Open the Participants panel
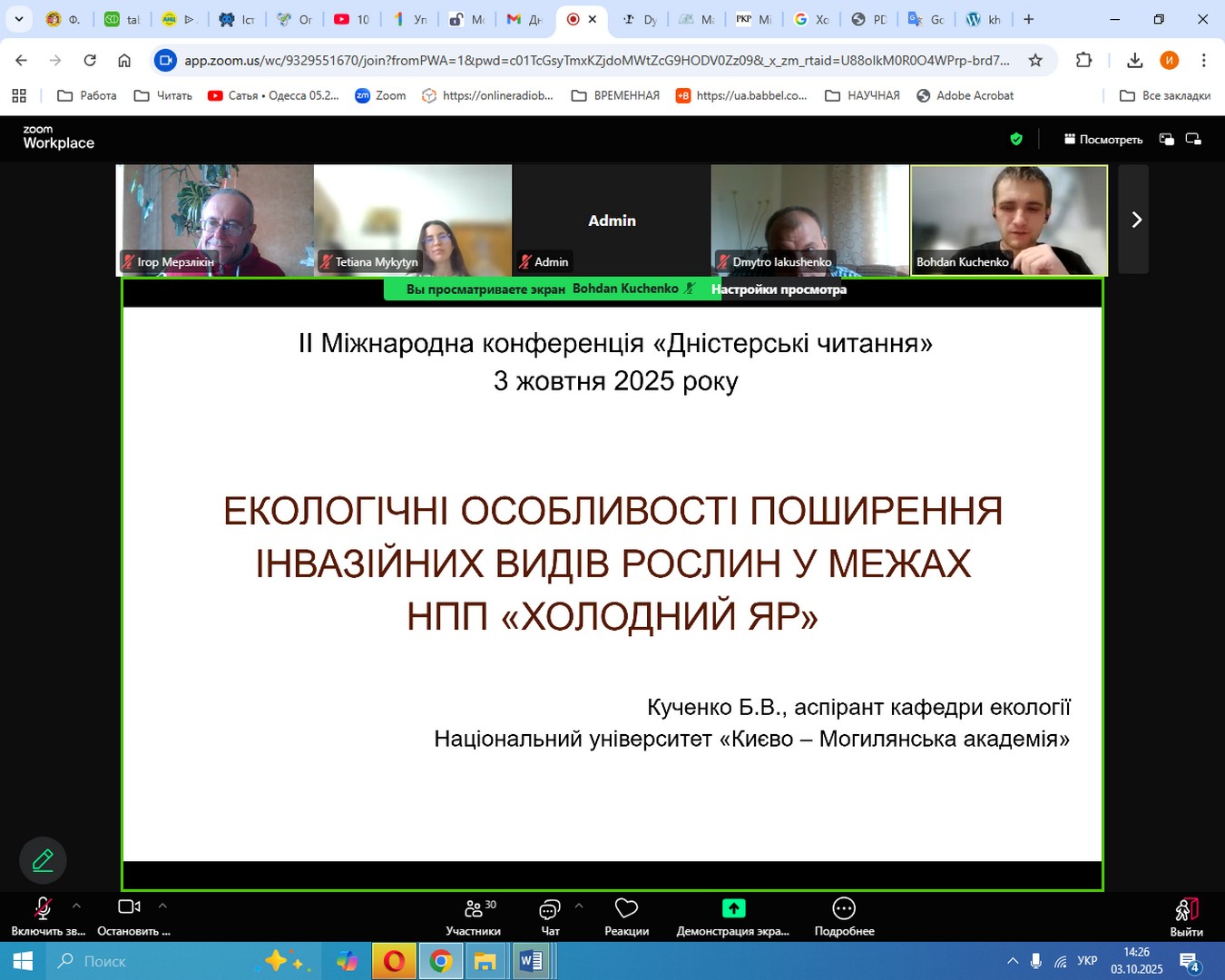 point(473,916)
